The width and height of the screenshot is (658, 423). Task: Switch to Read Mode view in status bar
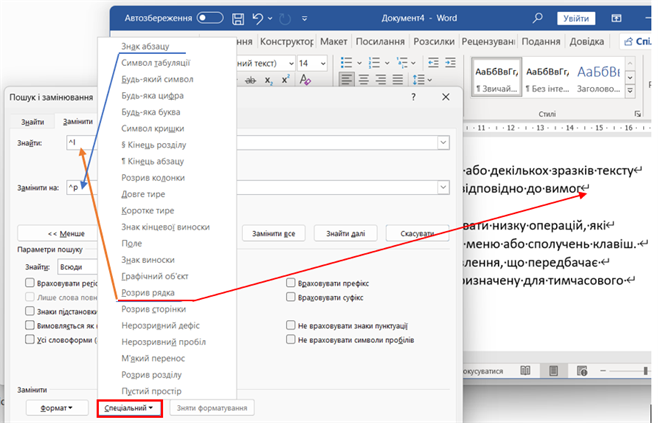click(526, 370)
